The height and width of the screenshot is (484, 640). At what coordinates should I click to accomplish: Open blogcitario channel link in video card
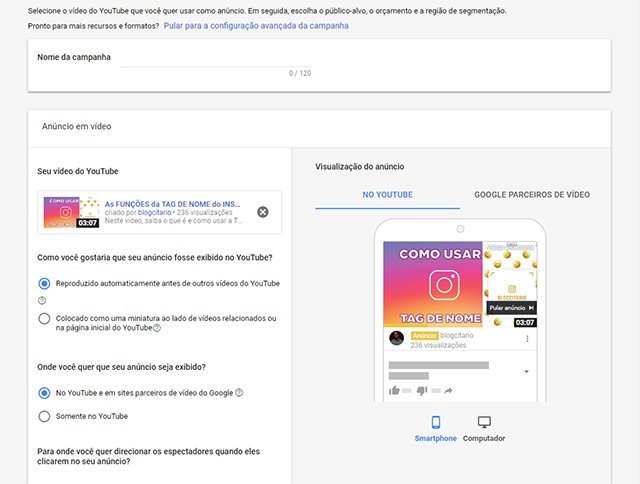(154, 212)
